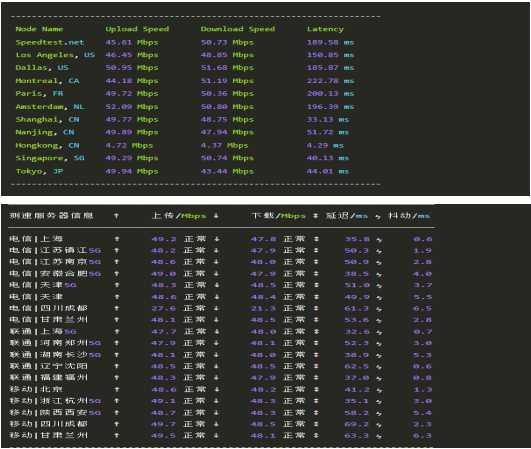Select the 'Montreal, CA' node name
Viewport: 531px width, 449px height.
pyautogui.click(x=47, y=81)
